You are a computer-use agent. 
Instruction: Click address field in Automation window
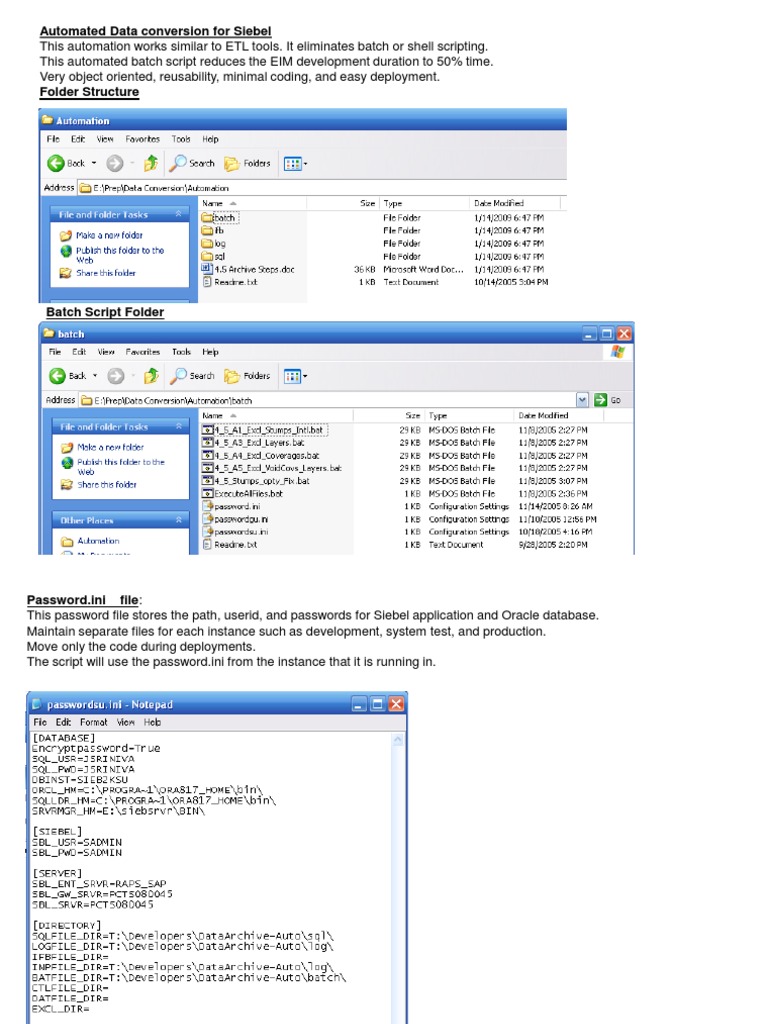[x=323, y=188]
